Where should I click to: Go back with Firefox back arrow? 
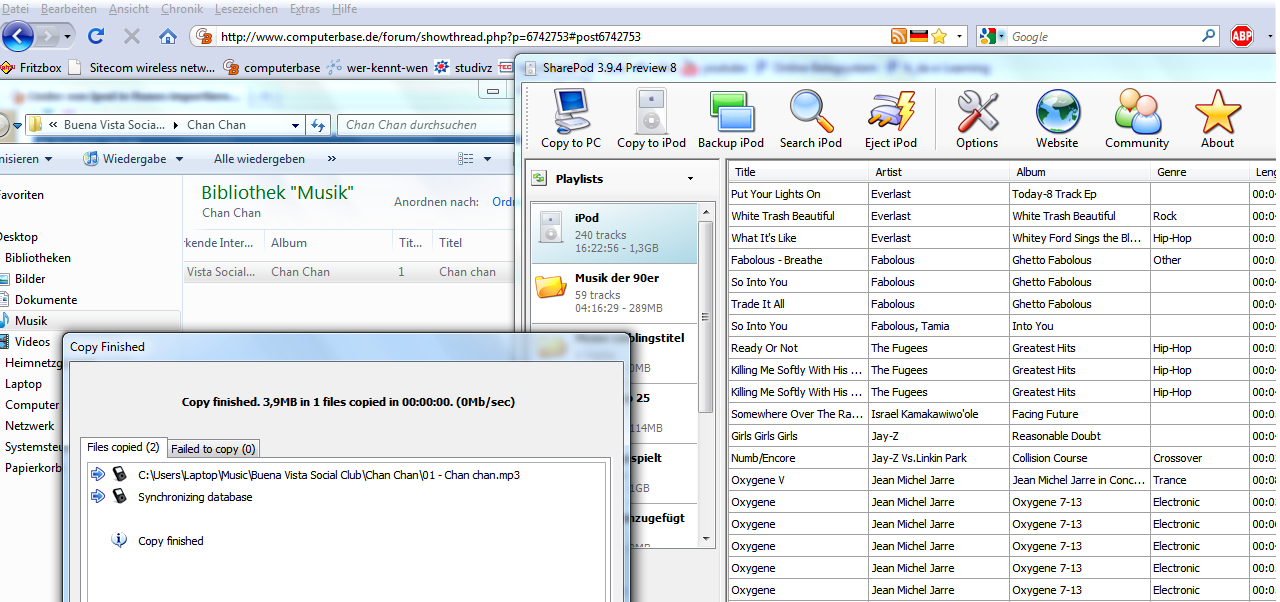pyautogui.click(x=19, y=36)
